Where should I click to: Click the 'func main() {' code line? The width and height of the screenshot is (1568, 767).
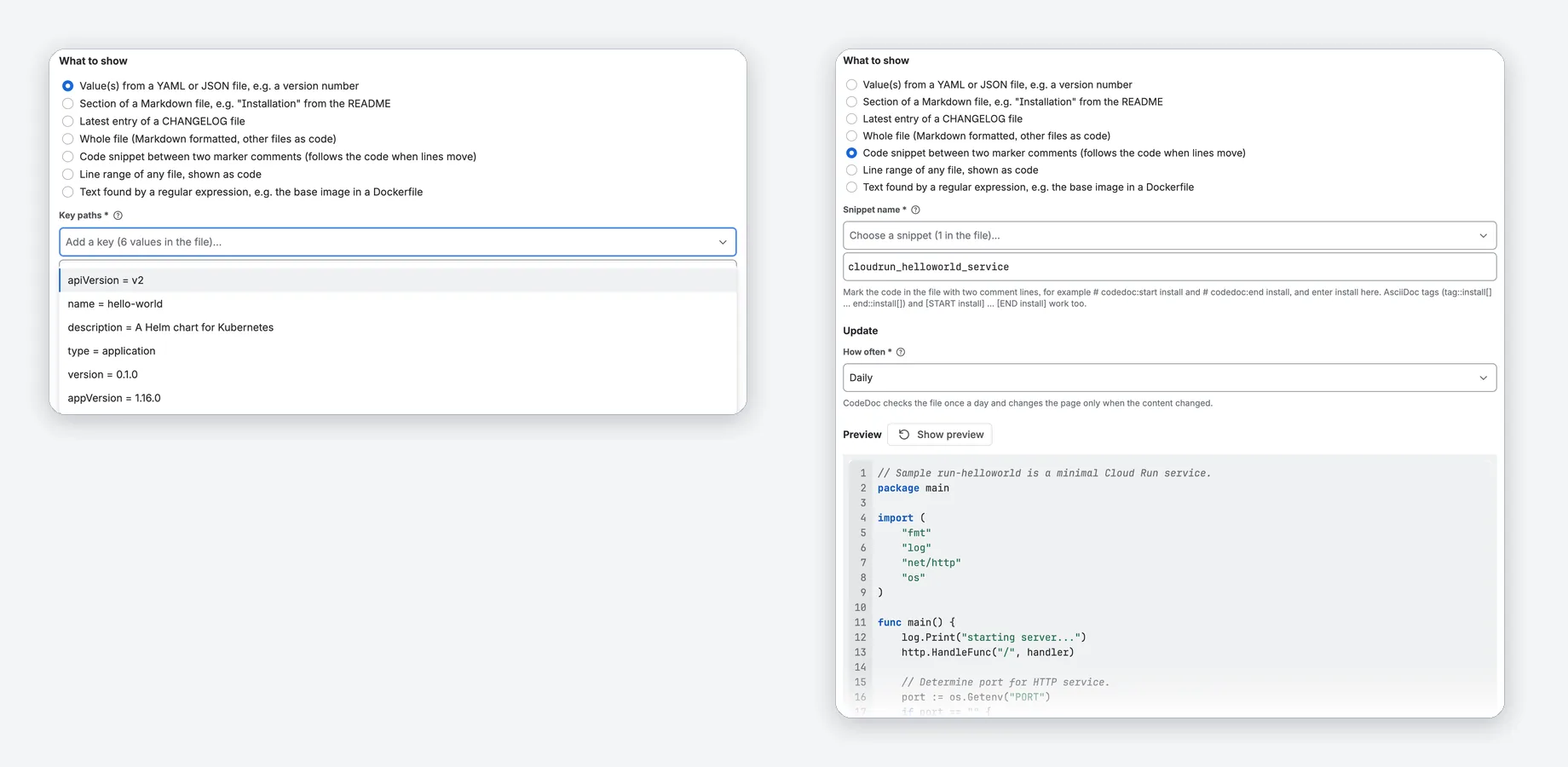(x=917, y=623)
